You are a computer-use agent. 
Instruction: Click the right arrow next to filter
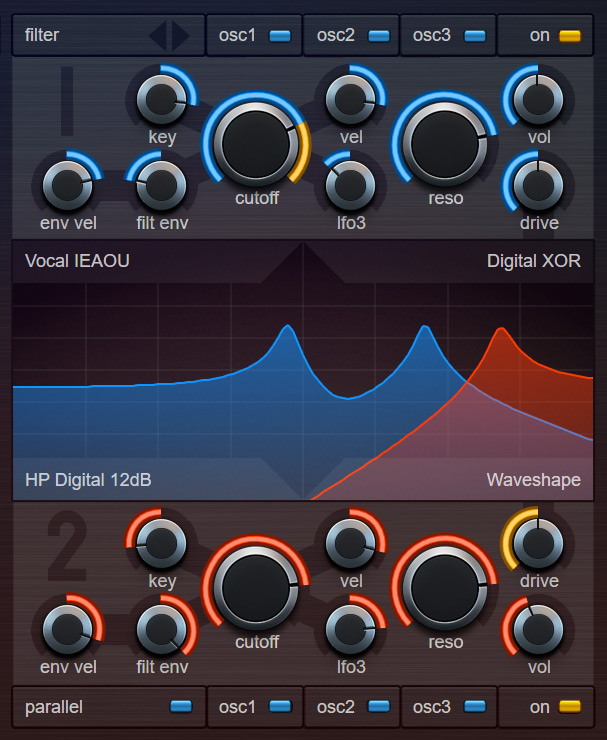click(181, 36)
